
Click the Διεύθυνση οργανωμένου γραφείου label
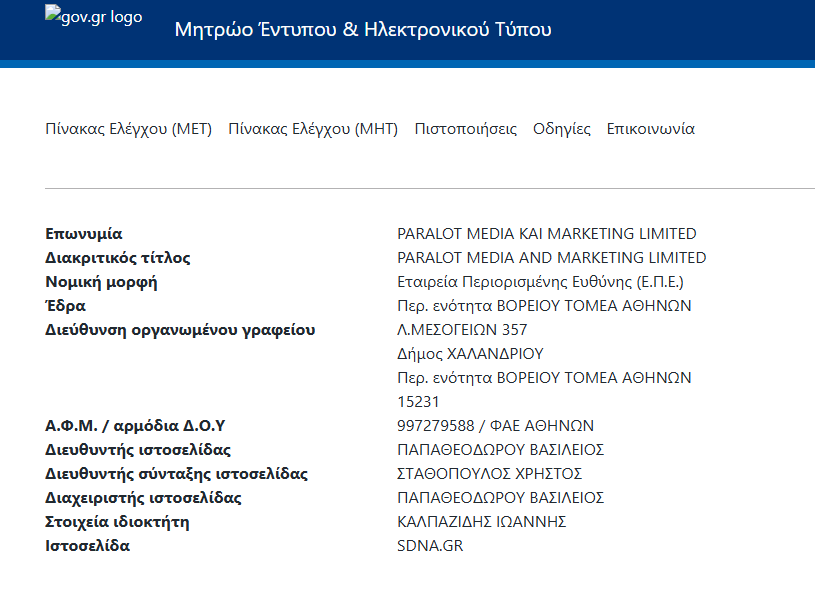click(x=180, y=330)
